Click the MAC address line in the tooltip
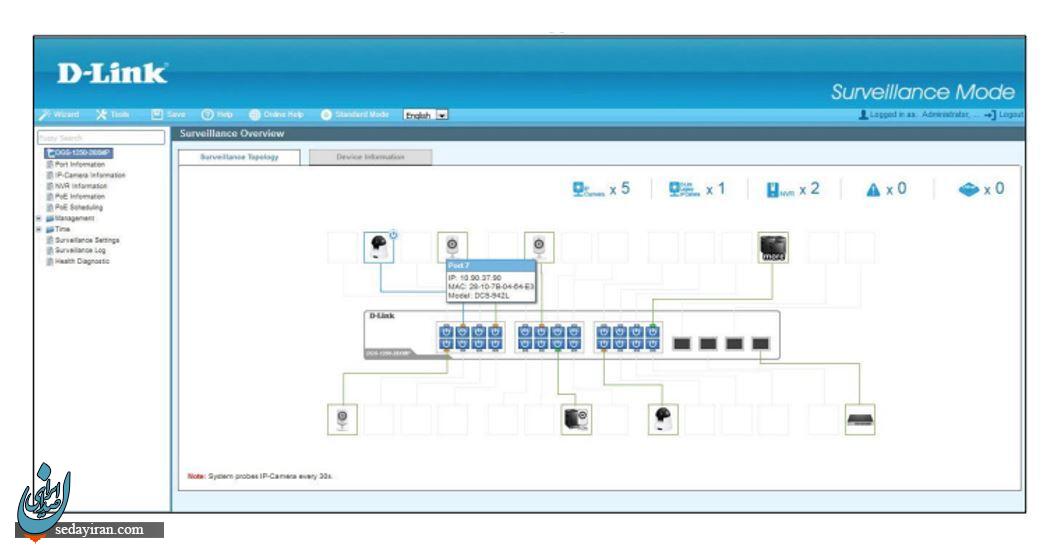 coord(491,286)
